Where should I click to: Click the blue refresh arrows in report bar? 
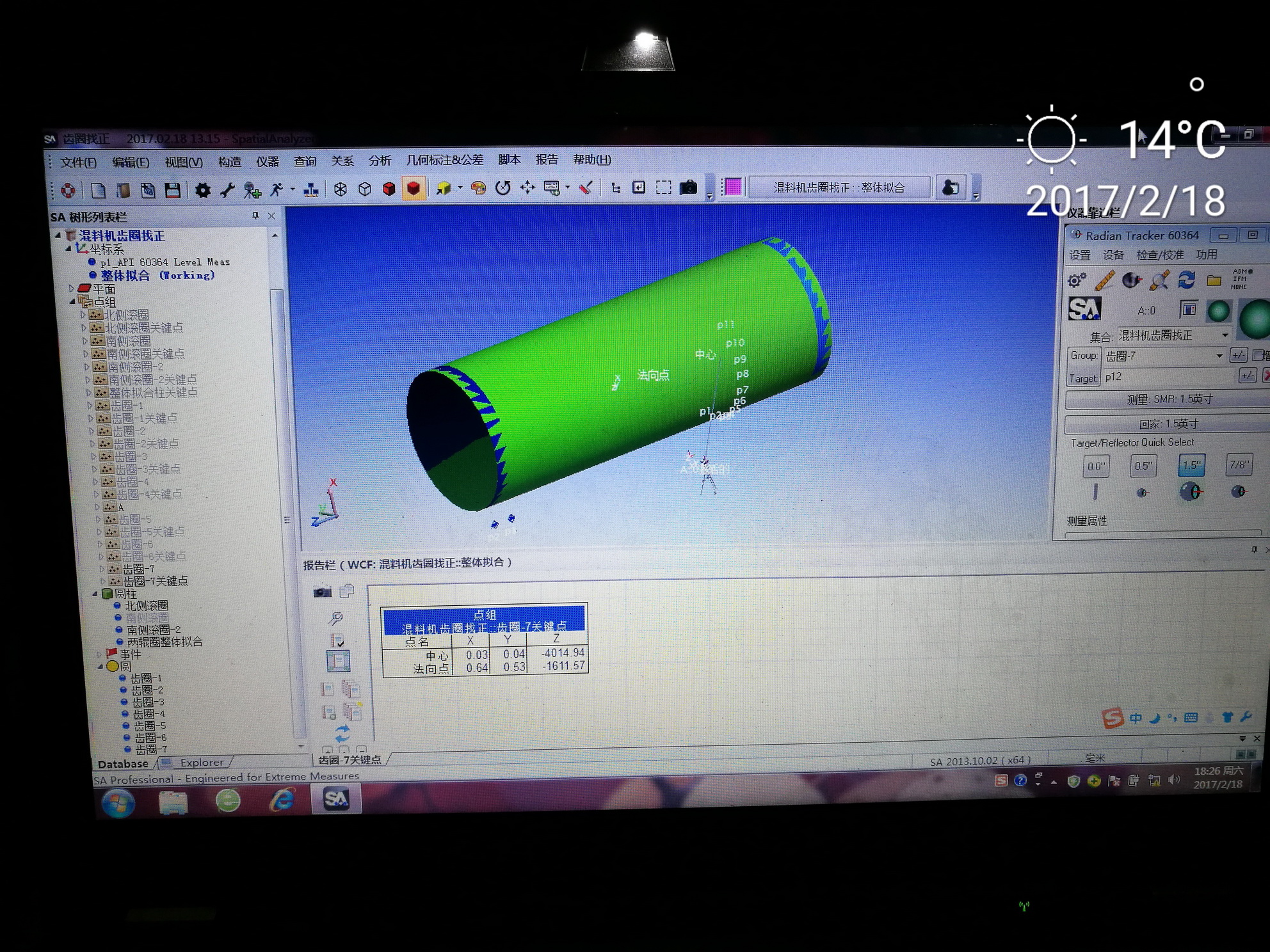pos(342,733)
